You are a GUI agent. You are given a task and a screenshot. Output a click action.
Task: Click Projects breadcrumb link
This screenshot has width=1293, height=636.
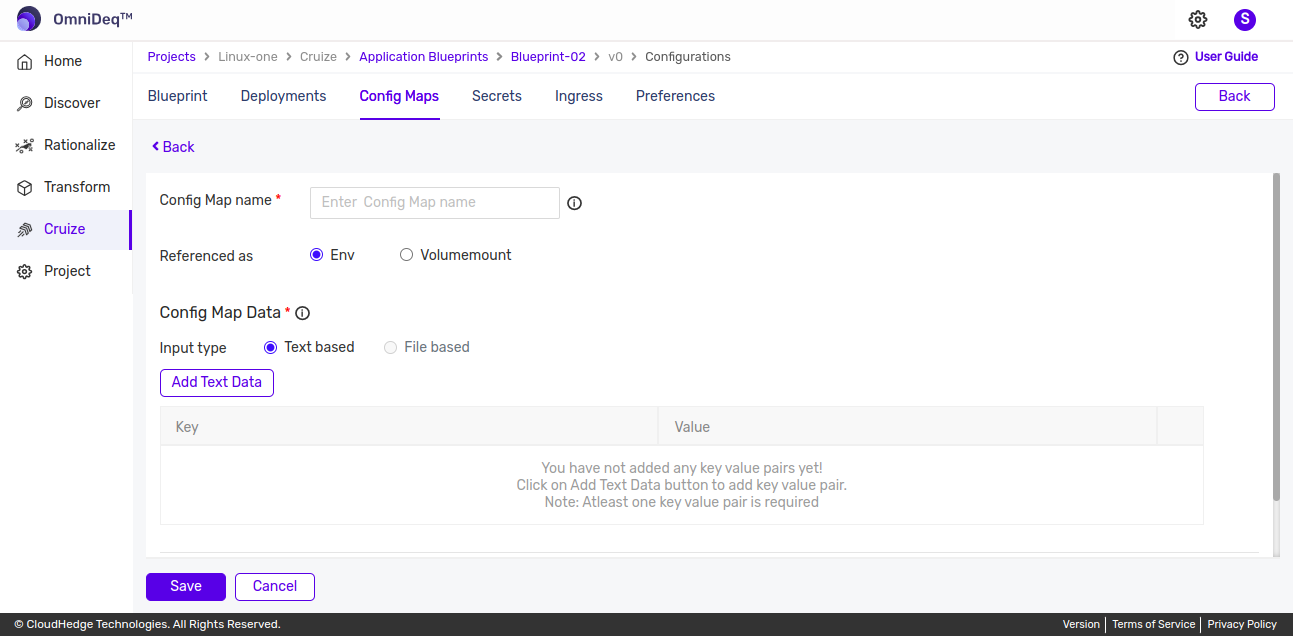[x=172, y=57]
